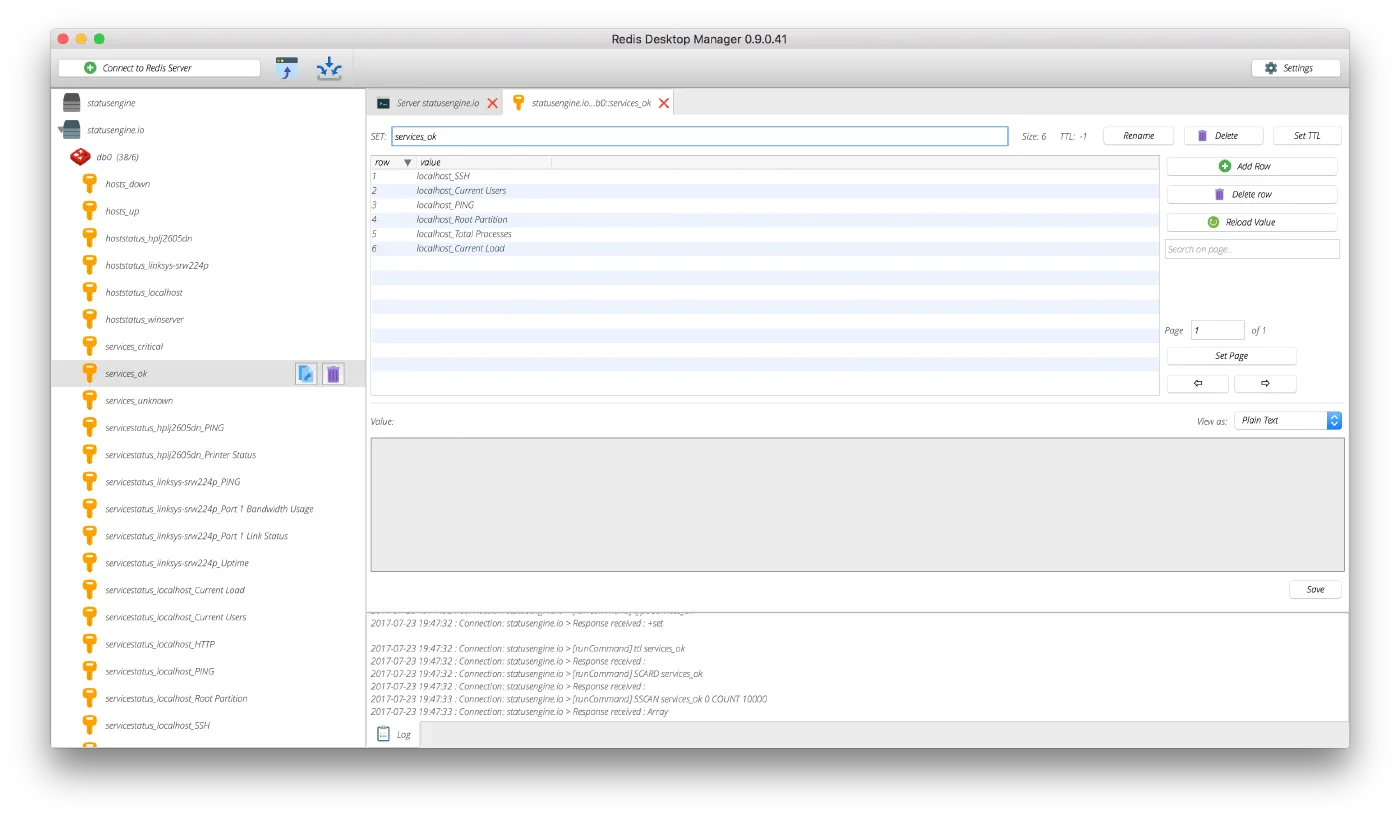Close the Server statusengine.io tab
This screenshot has height=820, width=1400.
click(x=492, y=103)
